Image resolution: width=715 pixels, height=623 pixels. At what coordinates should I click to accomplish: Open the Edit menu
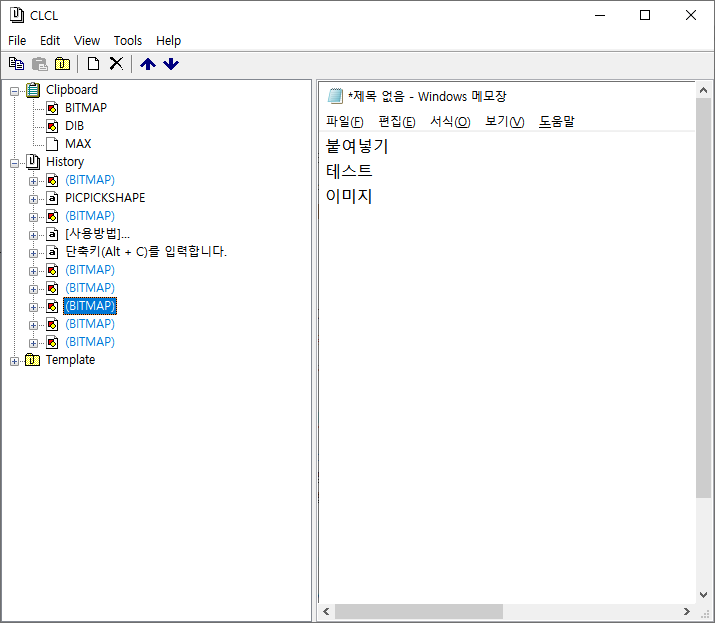(x=50, y=41)
